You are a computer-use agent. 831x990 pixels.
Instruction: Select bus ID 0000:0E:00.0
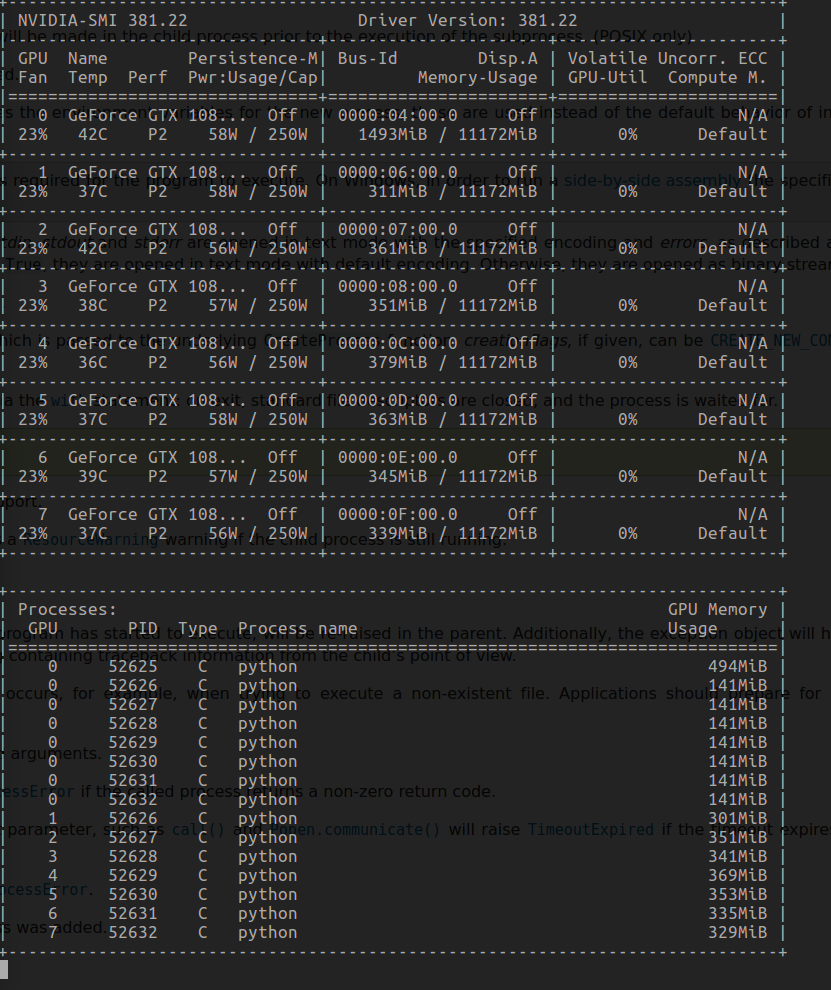pos(398,457)
